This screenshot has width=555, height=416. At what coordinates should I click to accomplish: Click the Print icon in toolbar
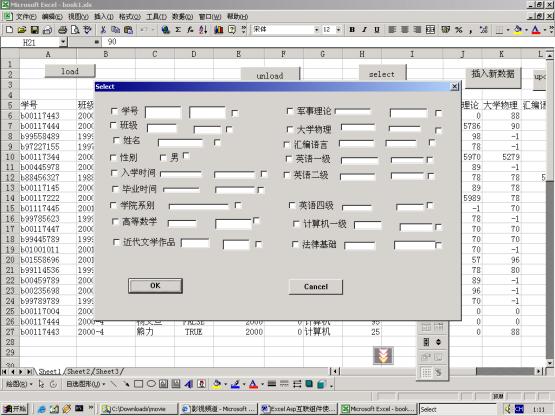pos(63,30)
